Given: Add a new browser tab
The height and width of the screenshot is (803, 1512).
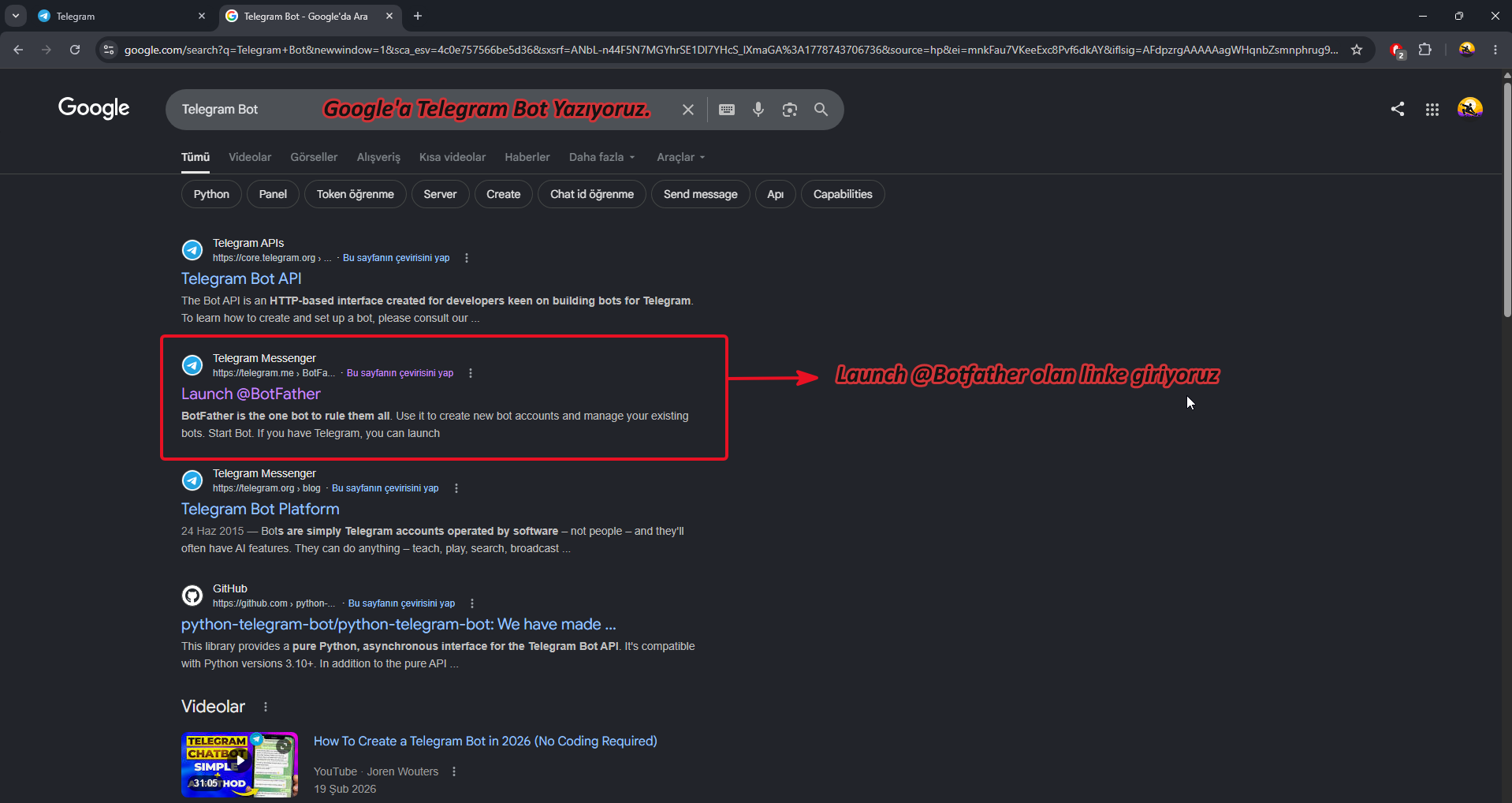Looking at the screenshot, I should pyautogui.click(x=418, y=16).
